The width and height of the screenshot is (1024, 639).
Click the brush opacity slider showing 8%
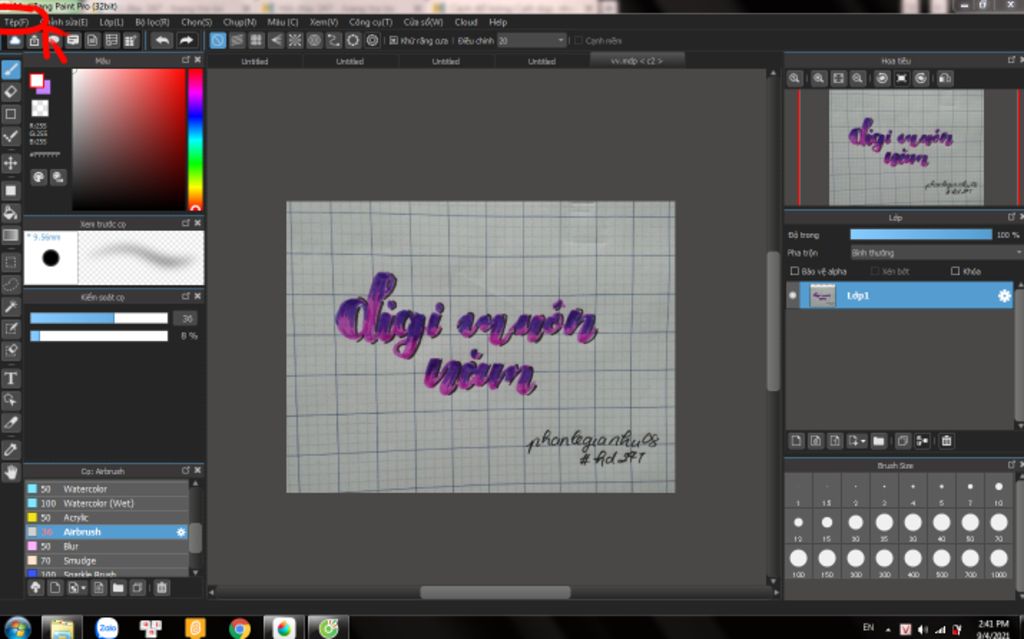point(99,336)
